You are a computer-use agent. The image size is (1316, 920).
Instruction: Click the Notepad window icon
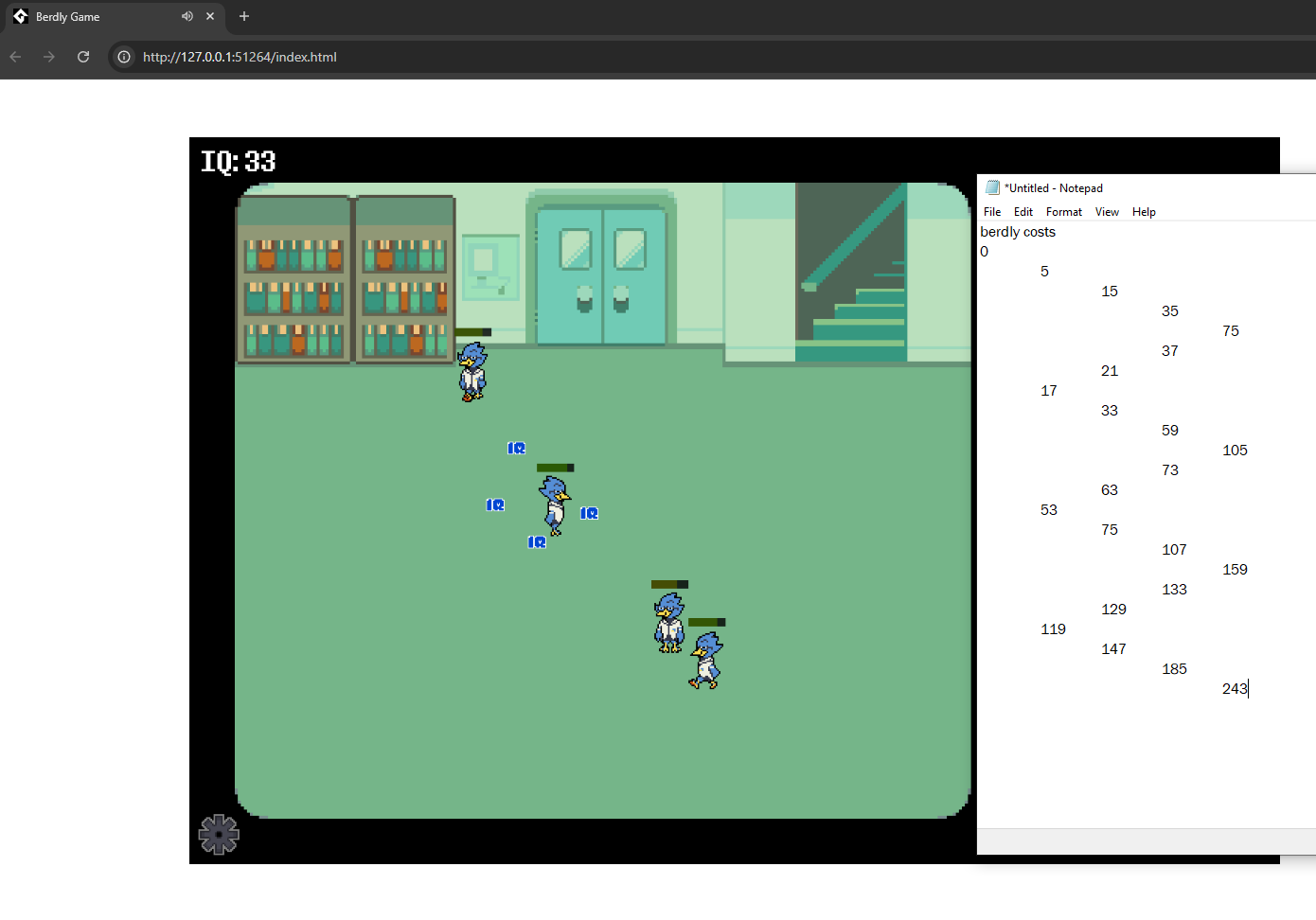(x=992, y=187)
